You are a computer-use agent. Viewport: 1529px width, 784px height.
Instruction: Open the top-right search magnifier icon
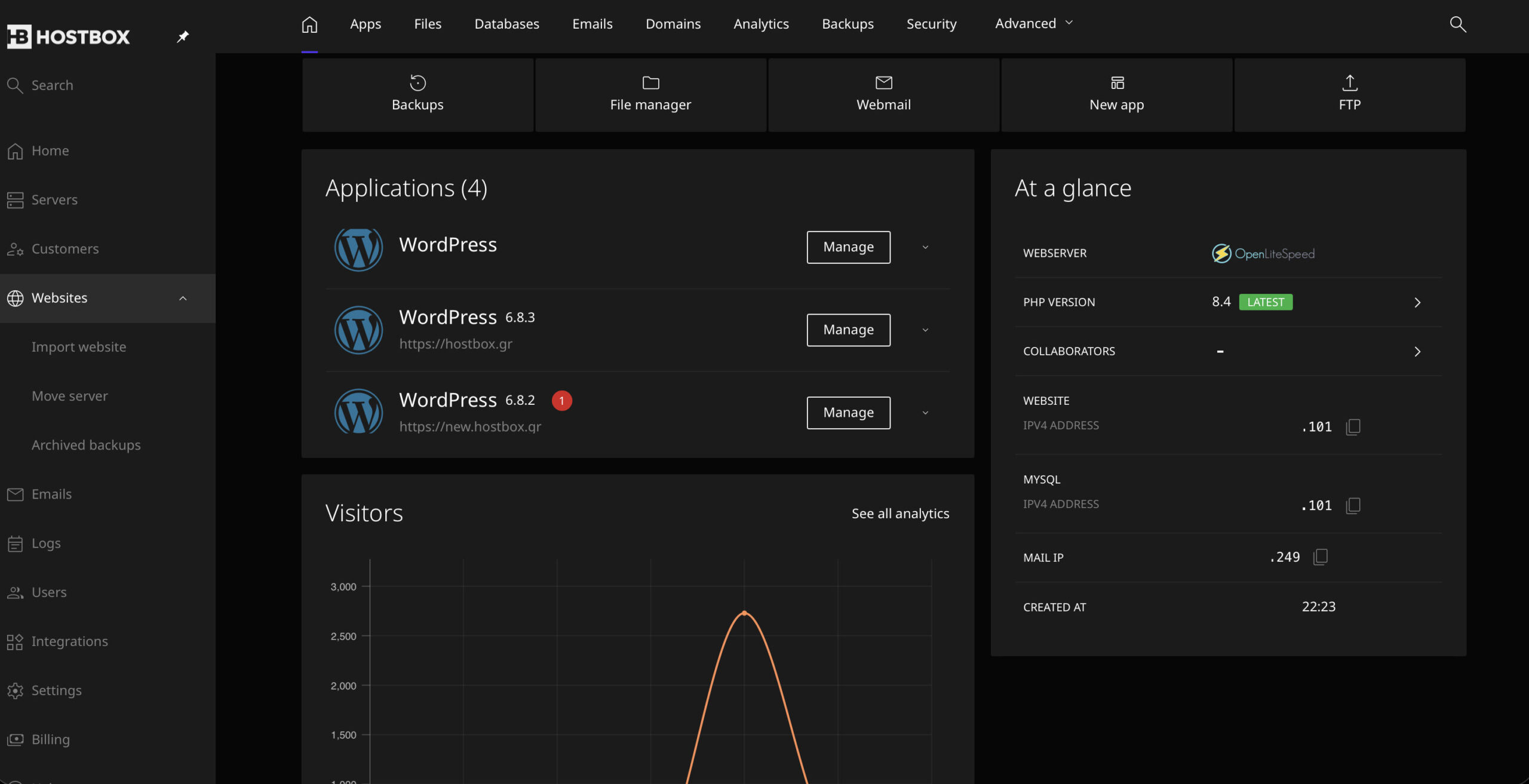[x=1458, y=24]
